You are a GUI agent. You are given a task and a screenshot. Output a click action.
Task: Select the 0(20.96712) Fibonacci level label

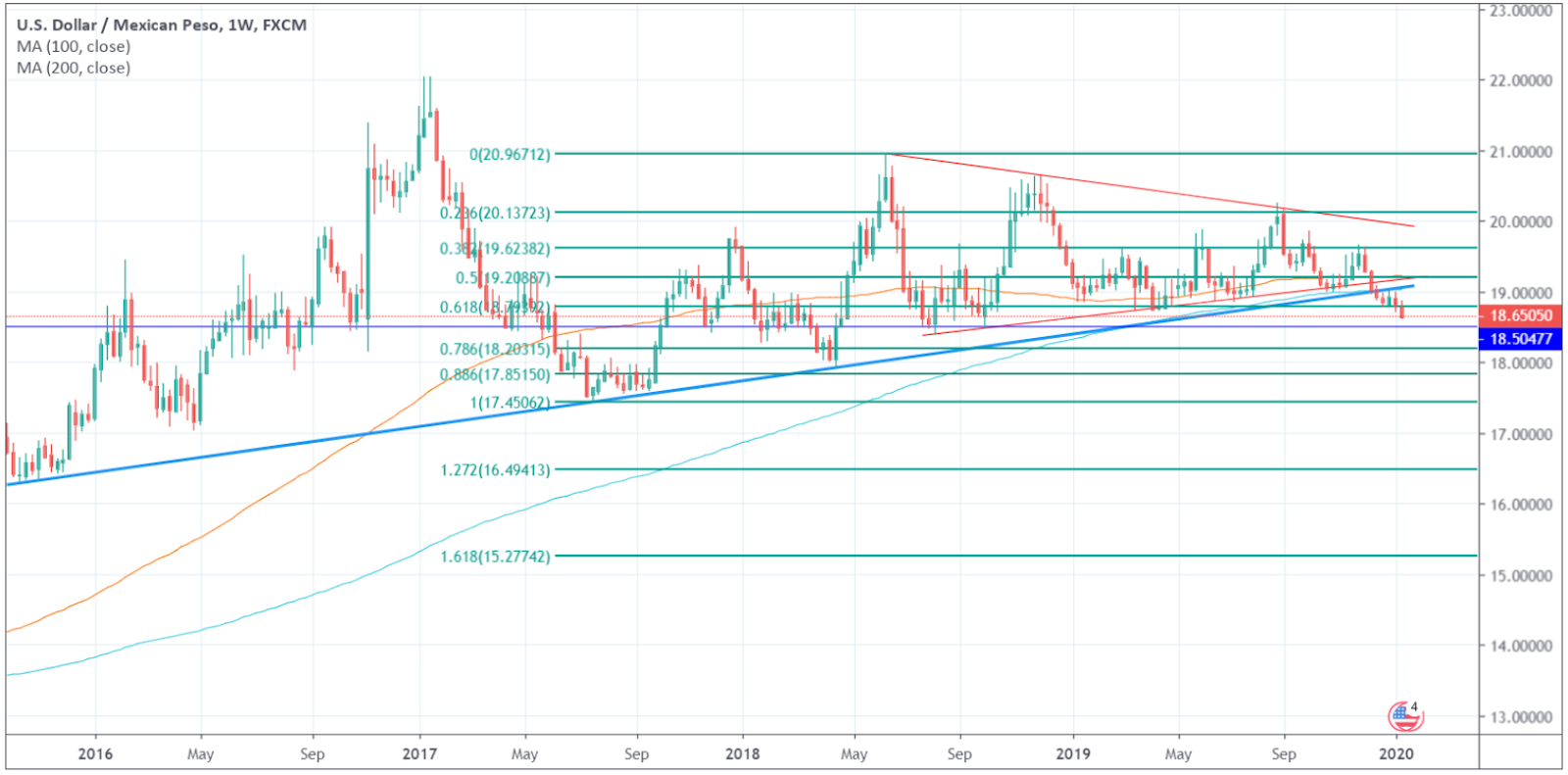point(510,154)
